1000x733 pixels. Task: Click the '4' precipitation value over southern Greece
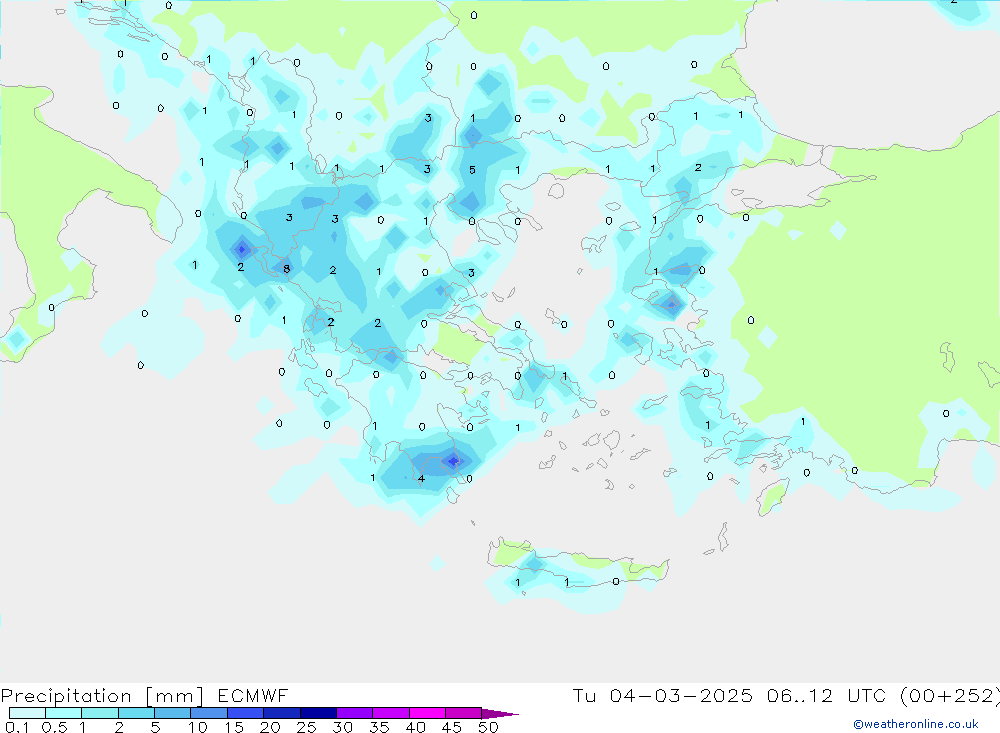coord(421,478)
